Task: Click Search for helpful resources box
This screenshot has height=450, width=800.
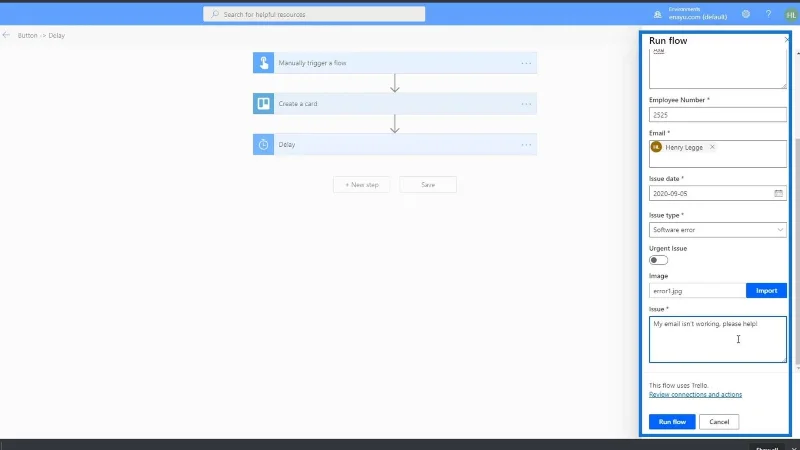Action: pyautogui.click(x=314, y=14)
